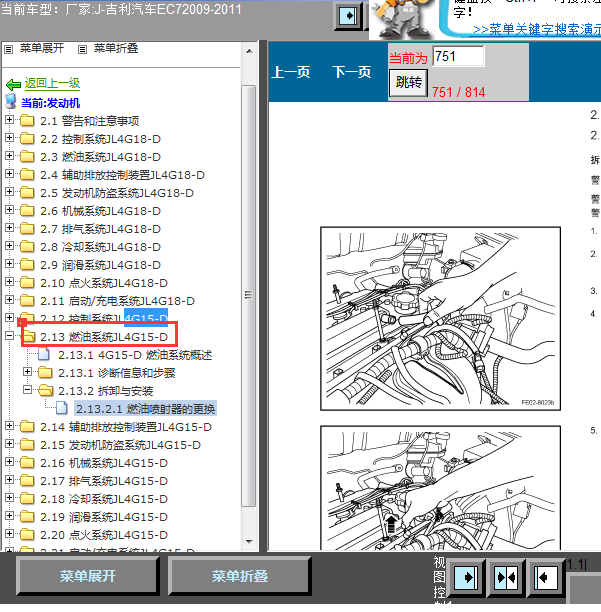Click the bottom 菜单折叠 button
The image size is (601, 612).
click(240, 576)
